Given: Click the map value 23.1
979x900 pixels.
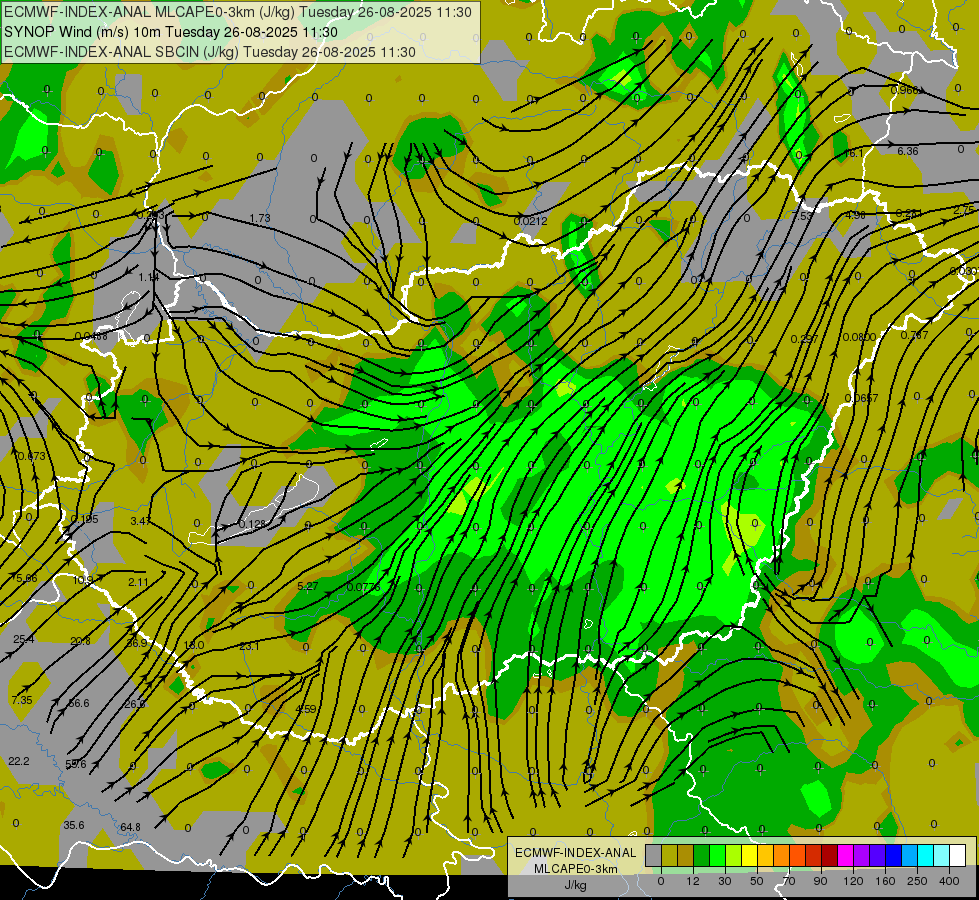Looking at the screenshot, I should point(249,646).
